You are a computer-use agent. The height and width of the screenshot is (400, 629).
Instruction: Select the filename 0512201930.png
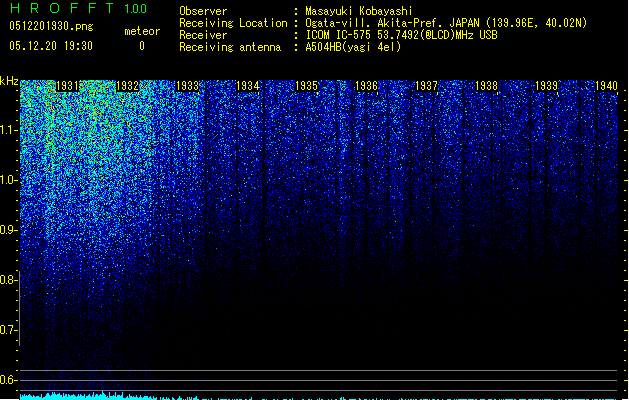pos(51,26)
